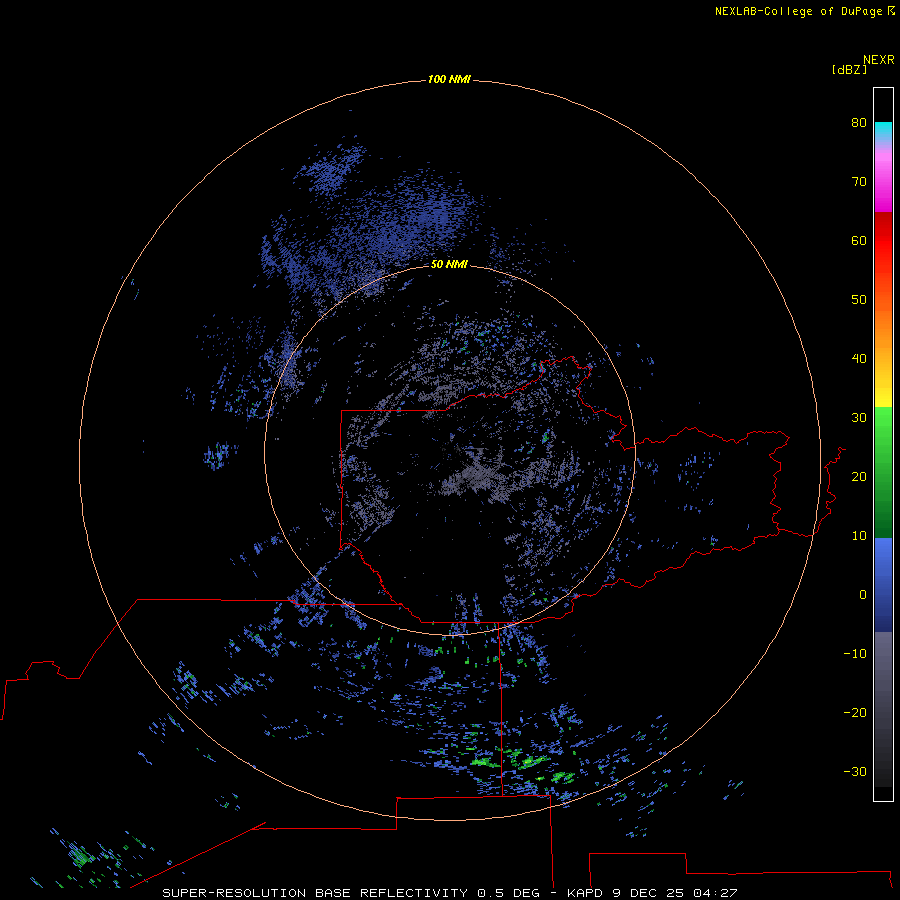Click the 30 dBZ scale value
Image resolution: width=900 pixels, height=900 pixels.
point(859,417)
